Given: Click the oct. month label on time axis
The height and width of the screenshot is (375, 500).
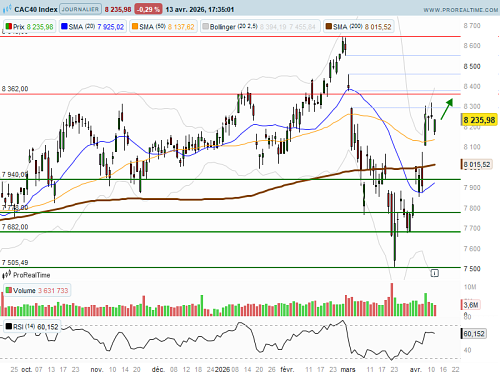Looking at the screenshot, I should [27, 369].
